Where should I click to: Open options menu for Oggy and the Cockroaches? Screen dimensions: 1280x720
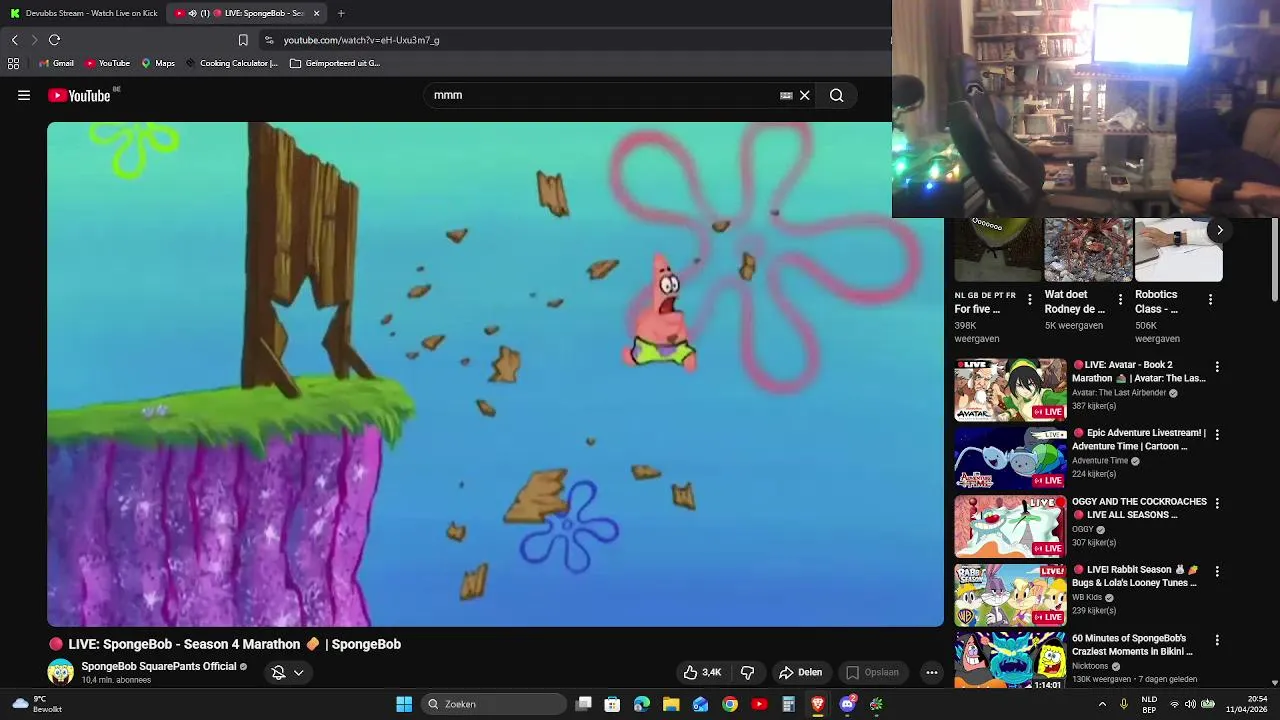(x=1217, y=503)
